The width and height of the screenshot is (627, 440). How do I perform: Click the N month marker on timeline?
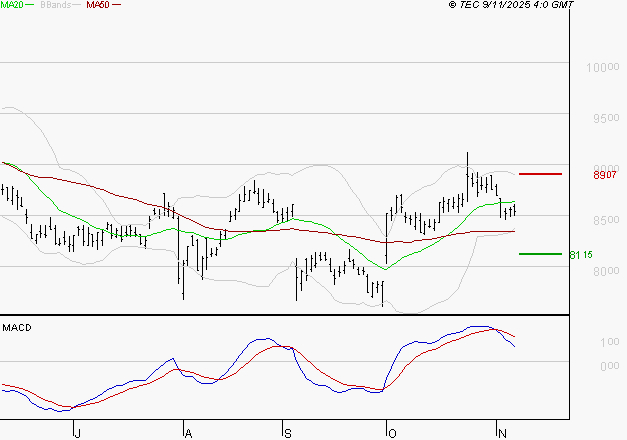coord(502,434)
